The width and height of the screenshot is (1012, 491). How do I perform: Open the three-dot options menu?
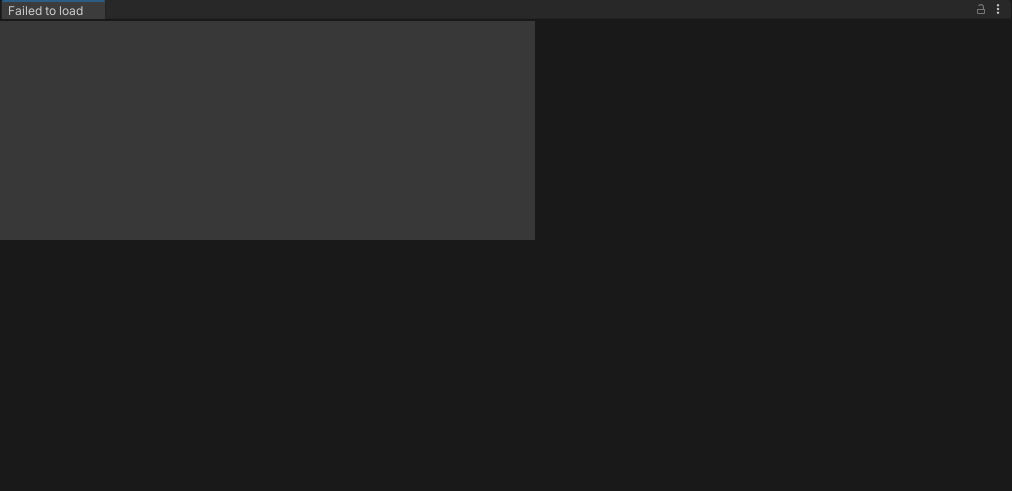[998, 9]
